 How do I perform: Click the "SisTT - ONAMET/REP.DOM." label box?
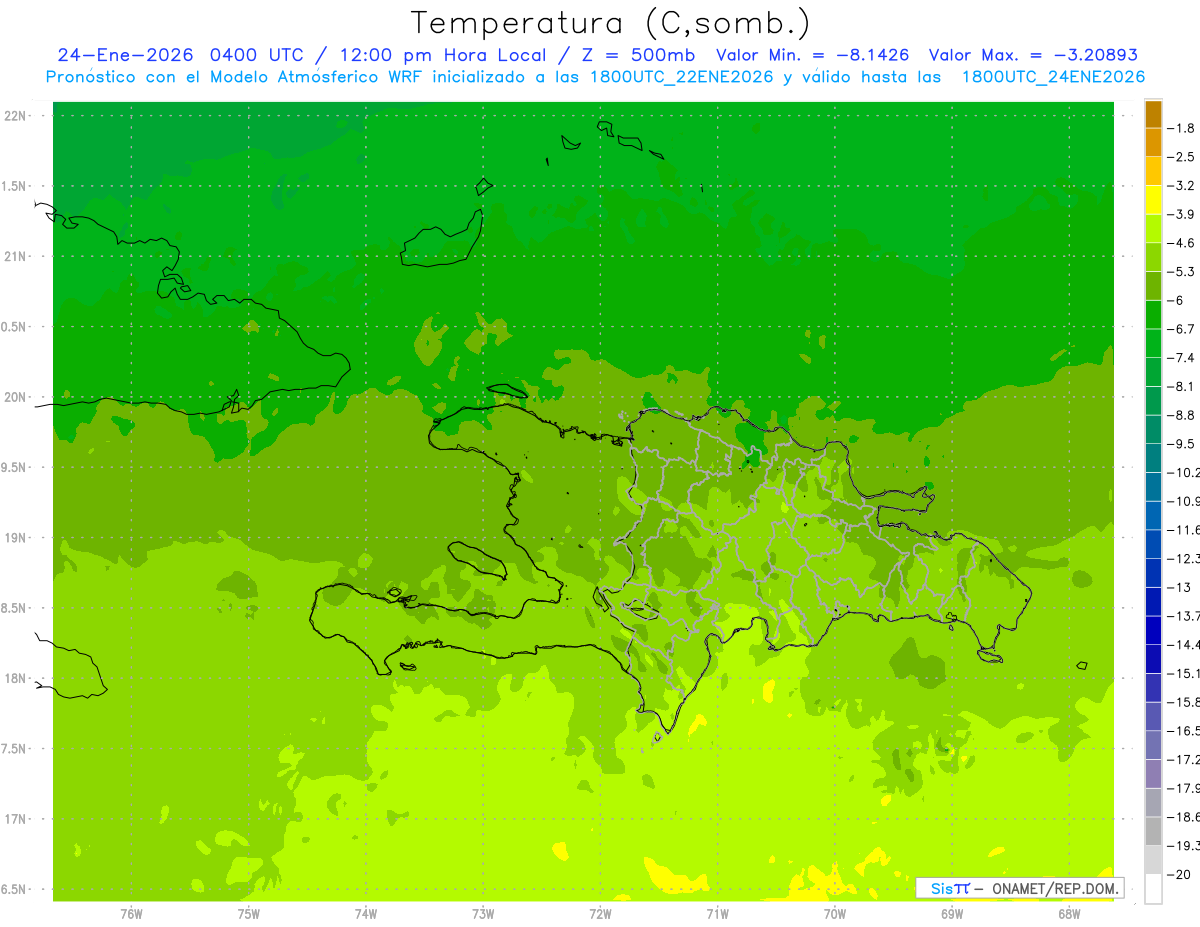pyautogui.click(x=1019, y=888)
